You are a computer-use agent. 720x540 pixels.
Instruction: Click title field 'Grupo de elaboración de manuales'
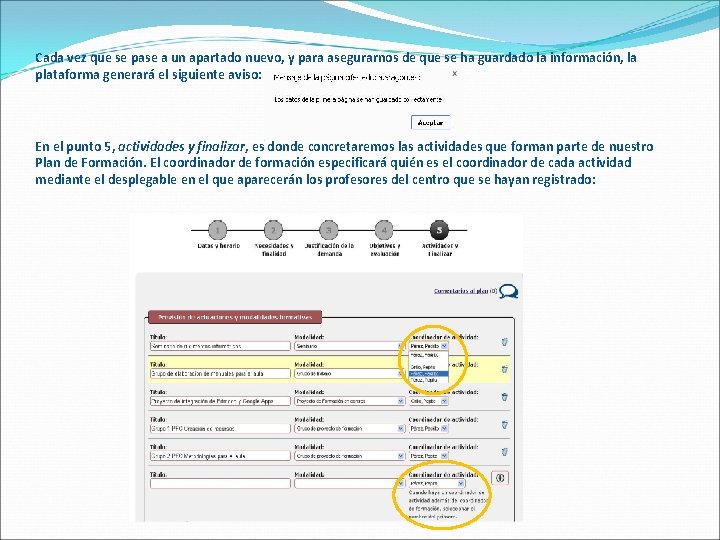(x=220, y=374)
